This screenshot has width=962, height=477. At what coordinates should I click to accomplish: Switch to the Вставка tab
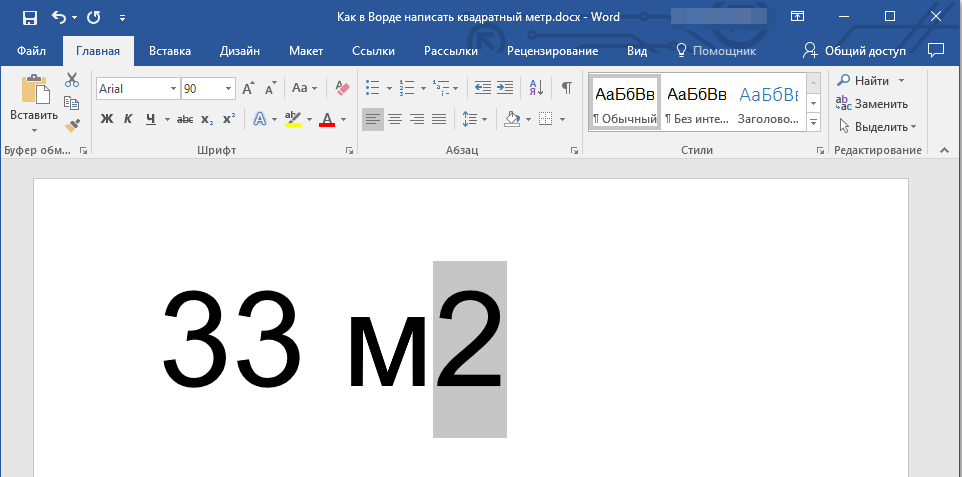(x=170, y=51)
